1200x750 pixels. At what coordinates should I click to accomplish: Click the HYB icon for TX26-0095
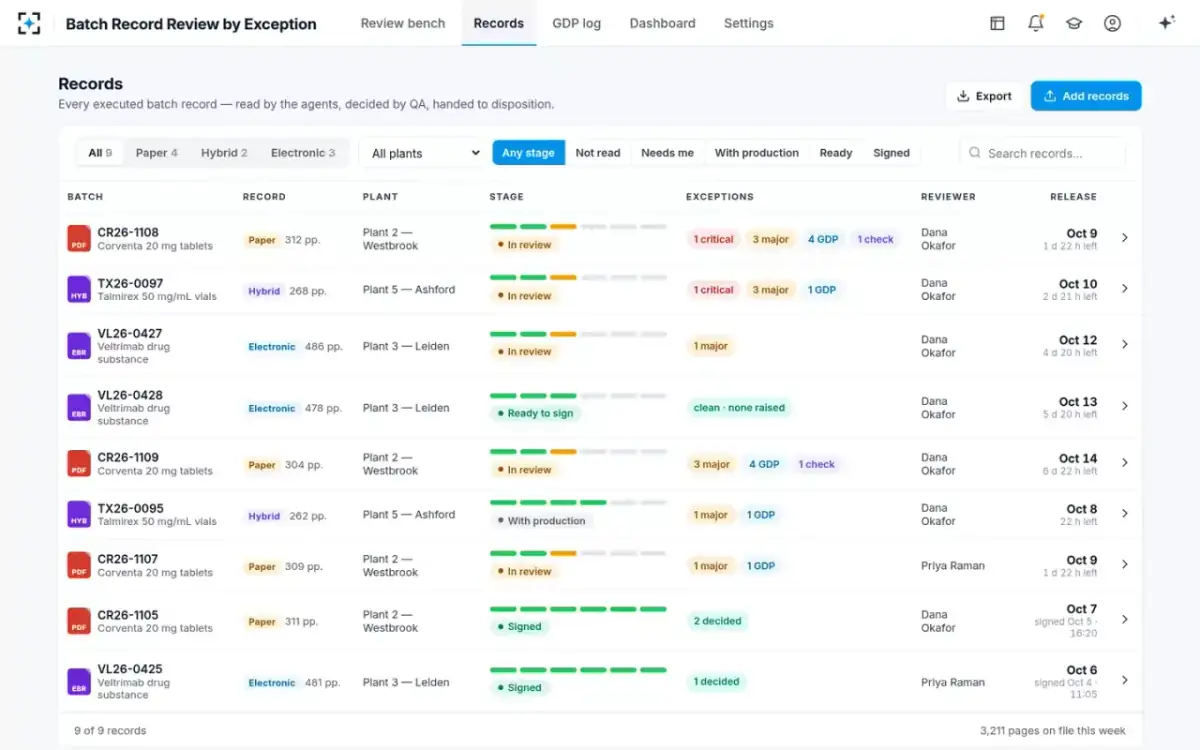79,515
